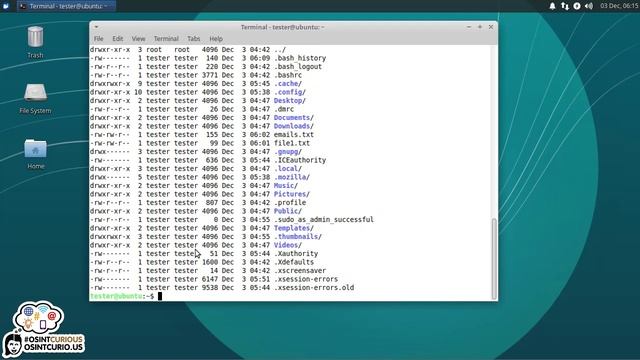640x360 pixels.
Task: Click the Documents/ directory name
Action: click(294, 118)
